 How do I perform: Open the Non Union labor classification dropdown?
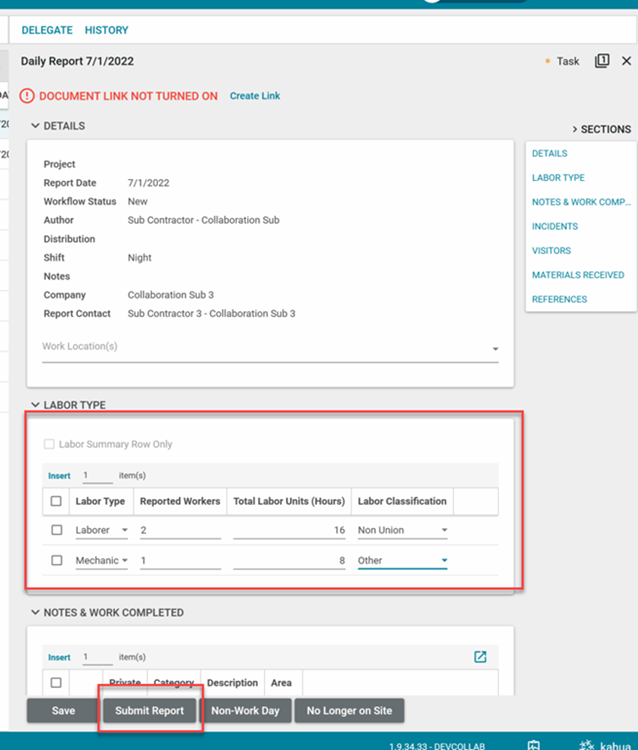[443, 531]
